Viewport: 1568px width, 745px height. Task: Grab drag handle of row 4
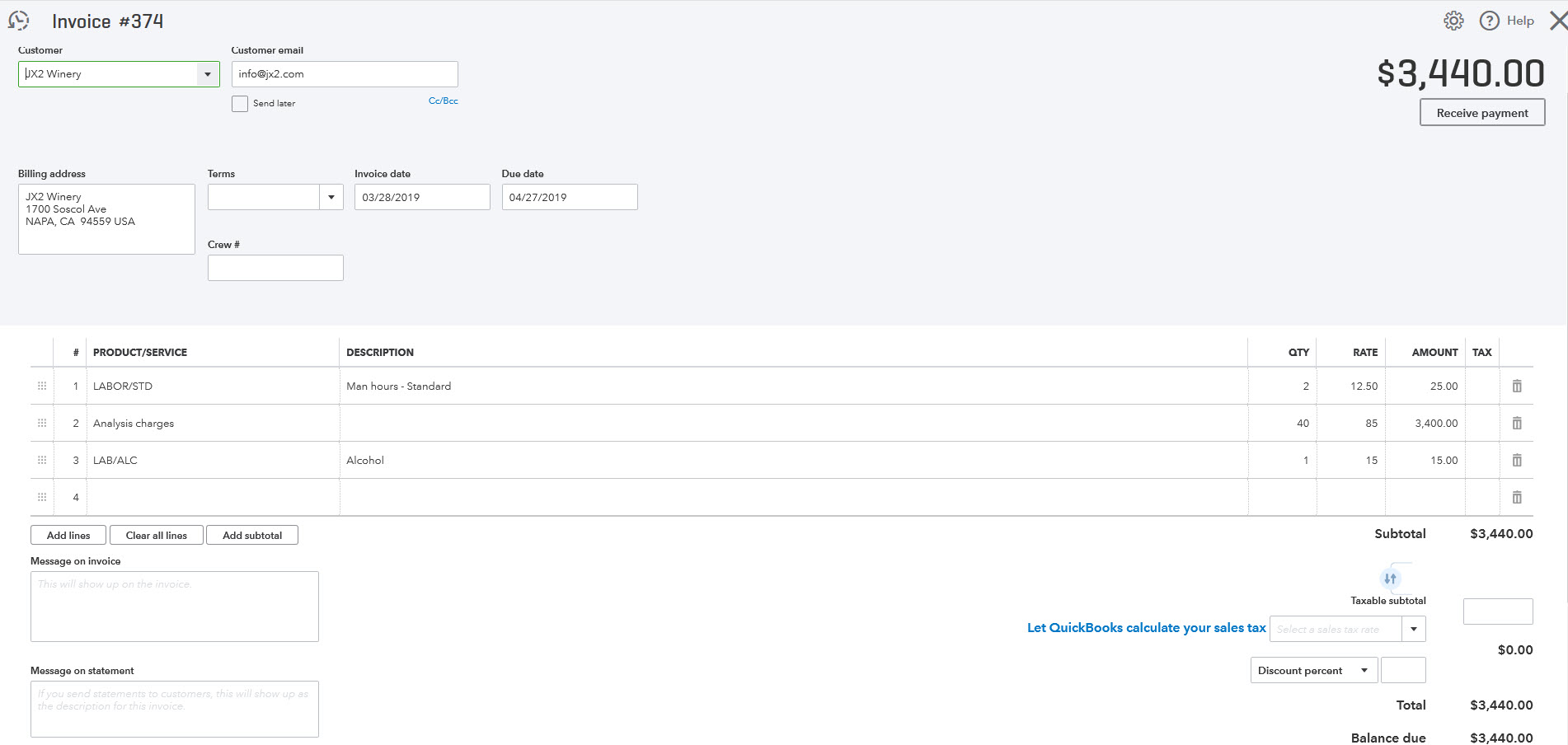(x=42, y=497)
